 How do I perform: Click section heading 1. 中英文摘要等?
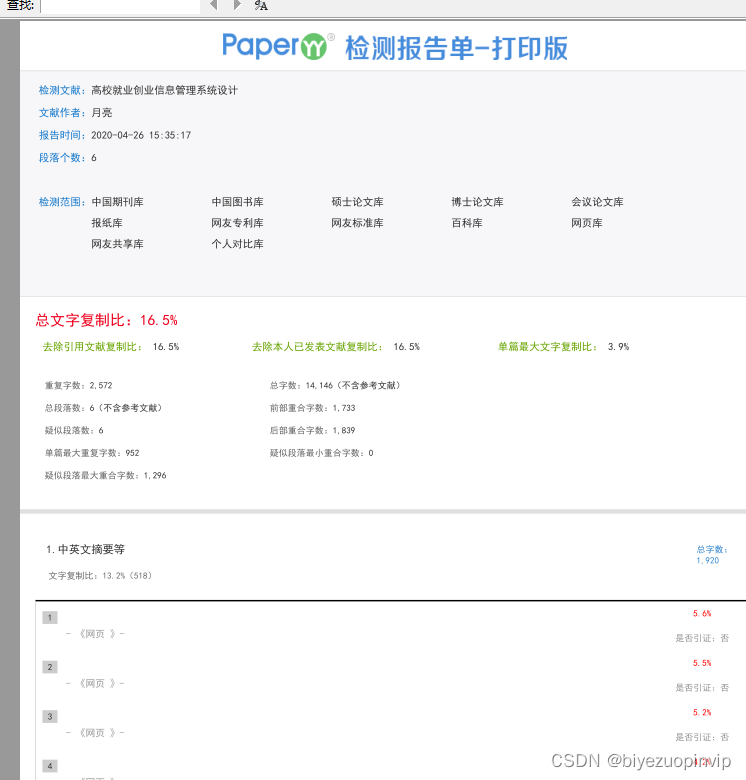[x=85, y=549]
